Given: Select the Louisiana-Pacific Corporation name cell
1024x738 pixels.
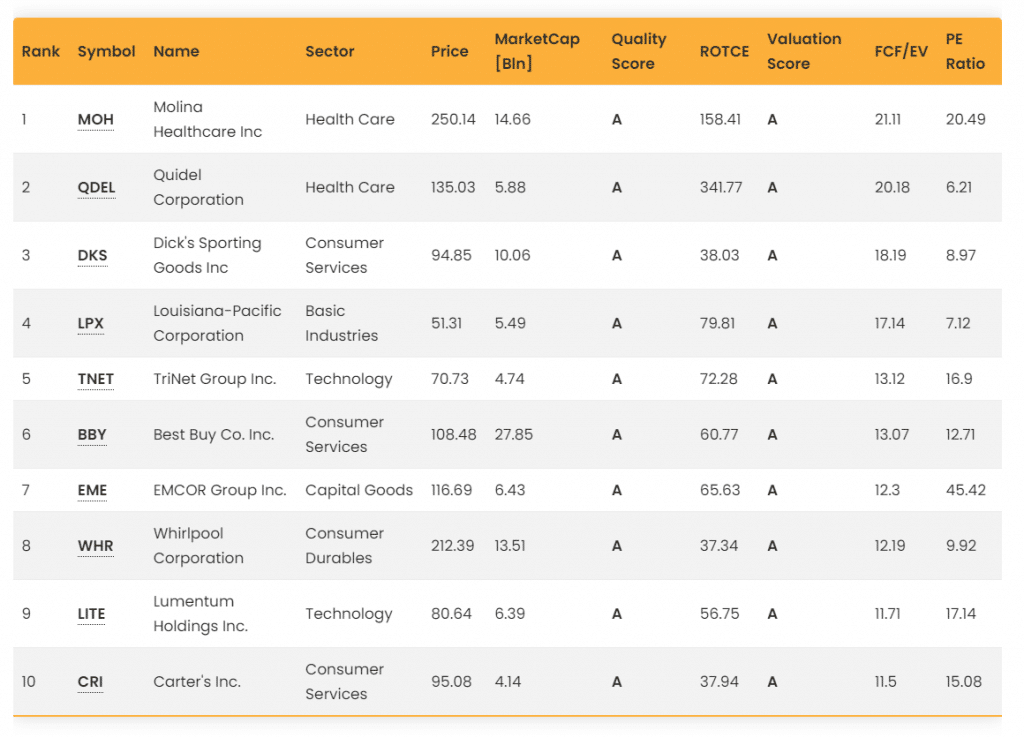Looking at the screenshot, I should coord(217,323).
